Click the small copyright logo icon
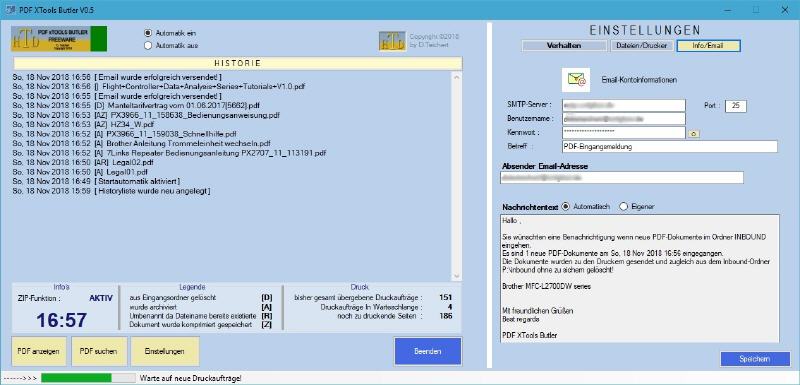This screenshot has width=800, height=385. click(x=392, y=41)
